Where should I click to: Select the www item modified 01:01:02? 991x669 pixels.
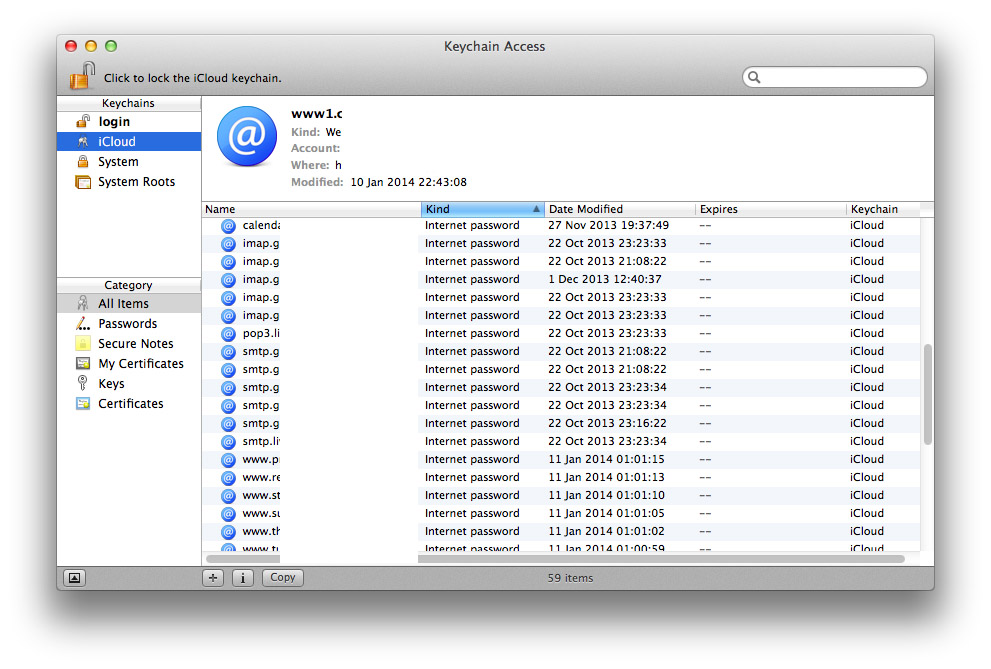pyautogui.click(x=561, y=531)
